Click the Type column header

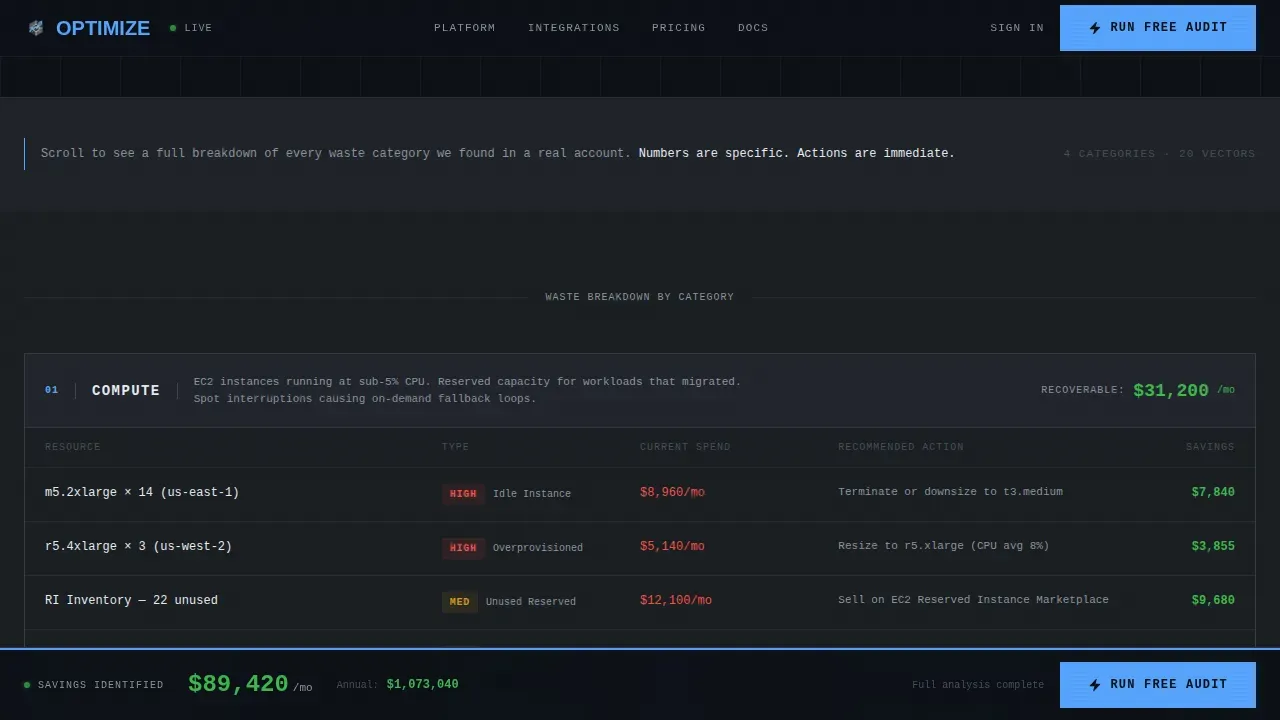pos(455,447)
